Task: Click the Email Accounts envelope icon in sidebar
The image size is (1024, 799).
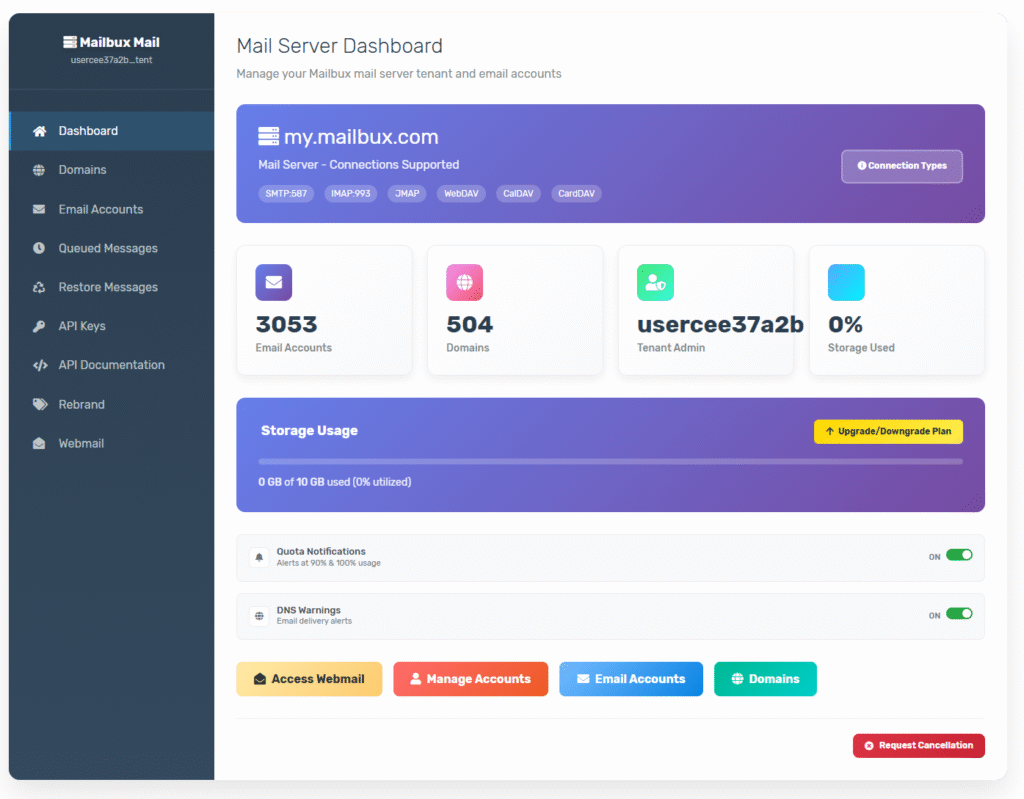Action: click(39, 209)
